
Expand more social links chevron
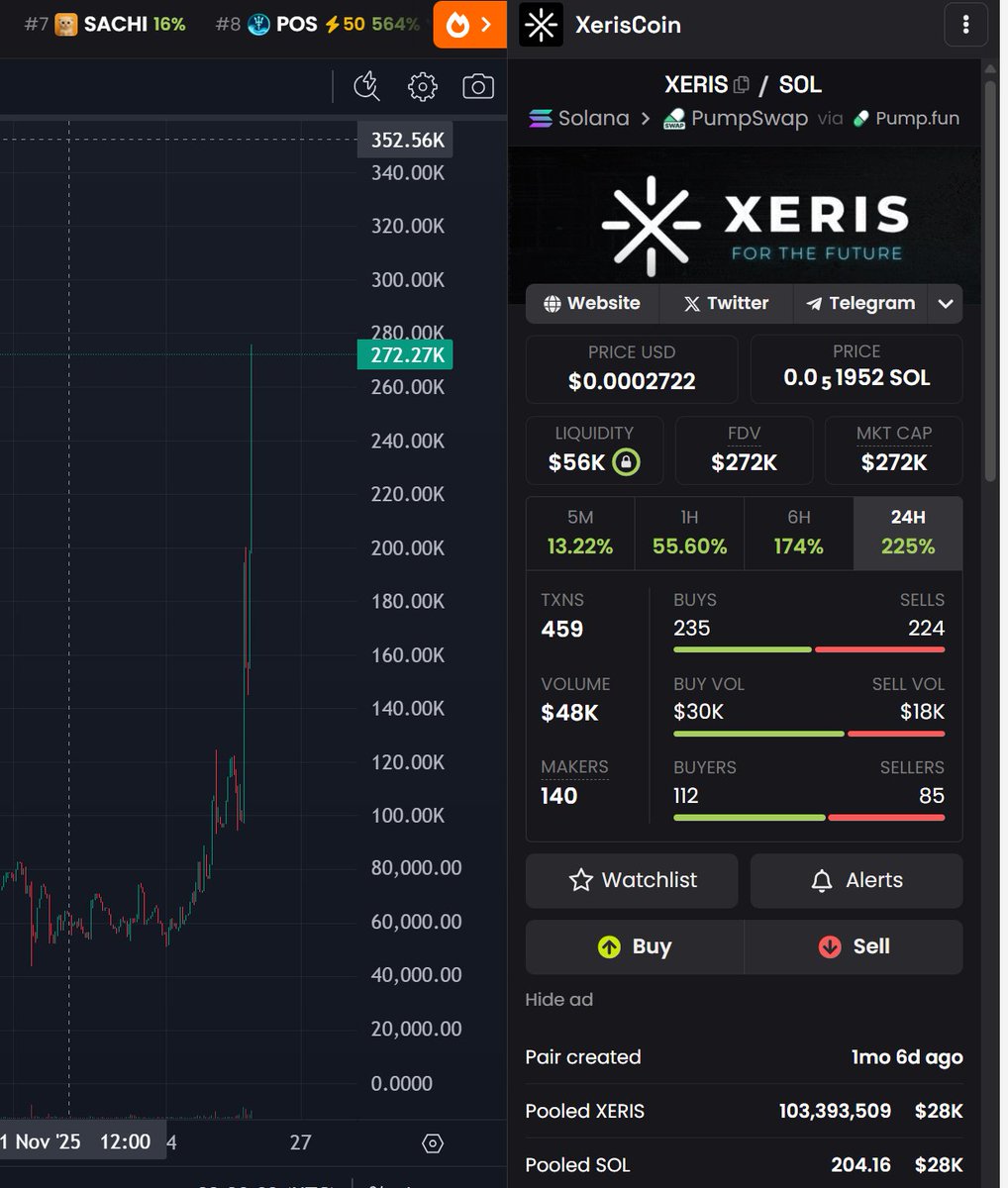(x=946, y=303)
